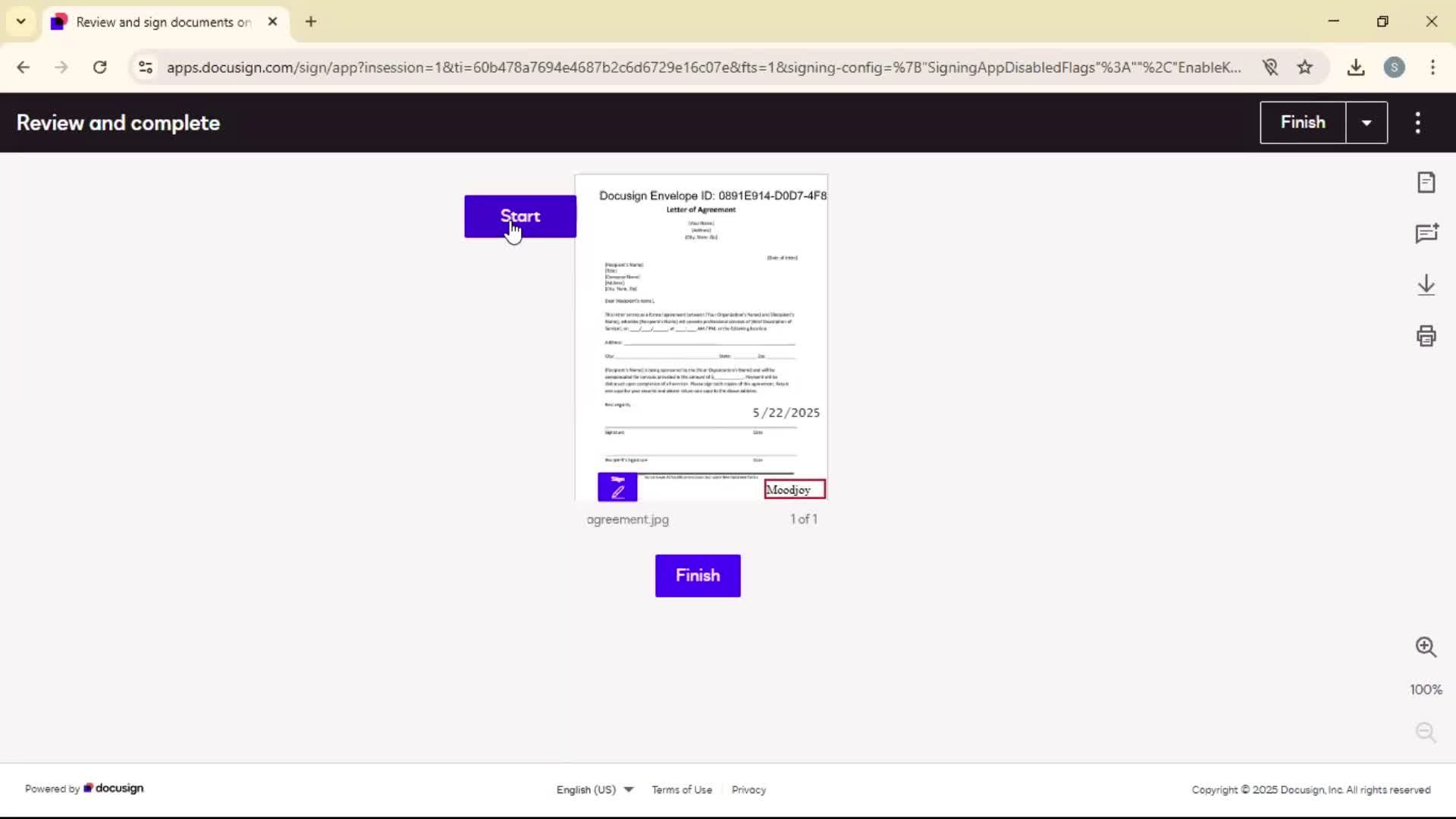This screenshot has width=1456, height=819.
Task: Open the document view icon in sidebar
Action: (x=1426, y=183)
